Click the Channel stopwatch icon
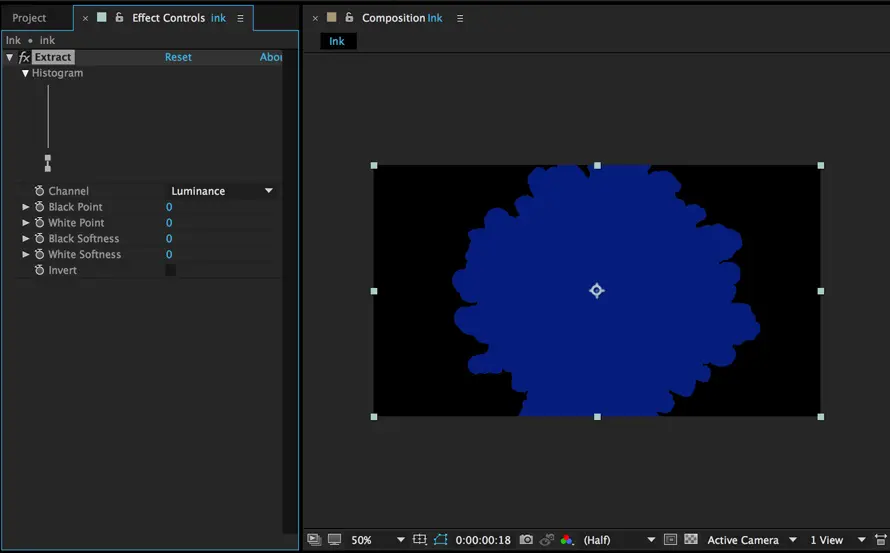 pyautogui.click(x=39, y=191)
